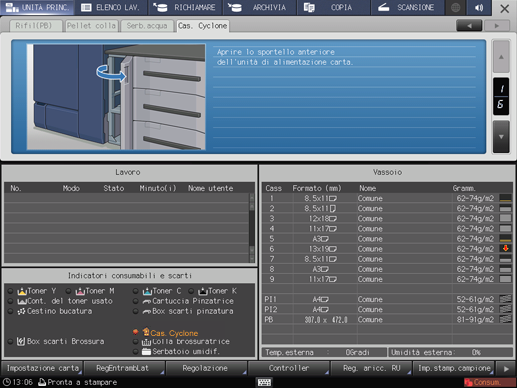Click the Temp.esterna value field
The height and width of the screenshot is (388, 517).
357,352
